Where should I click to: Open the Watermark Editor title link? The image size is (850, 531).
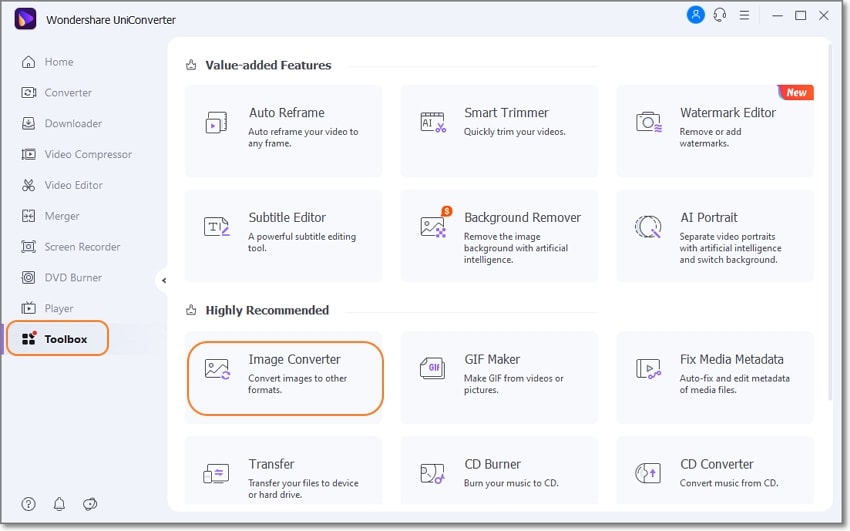(x=727, y=113)
